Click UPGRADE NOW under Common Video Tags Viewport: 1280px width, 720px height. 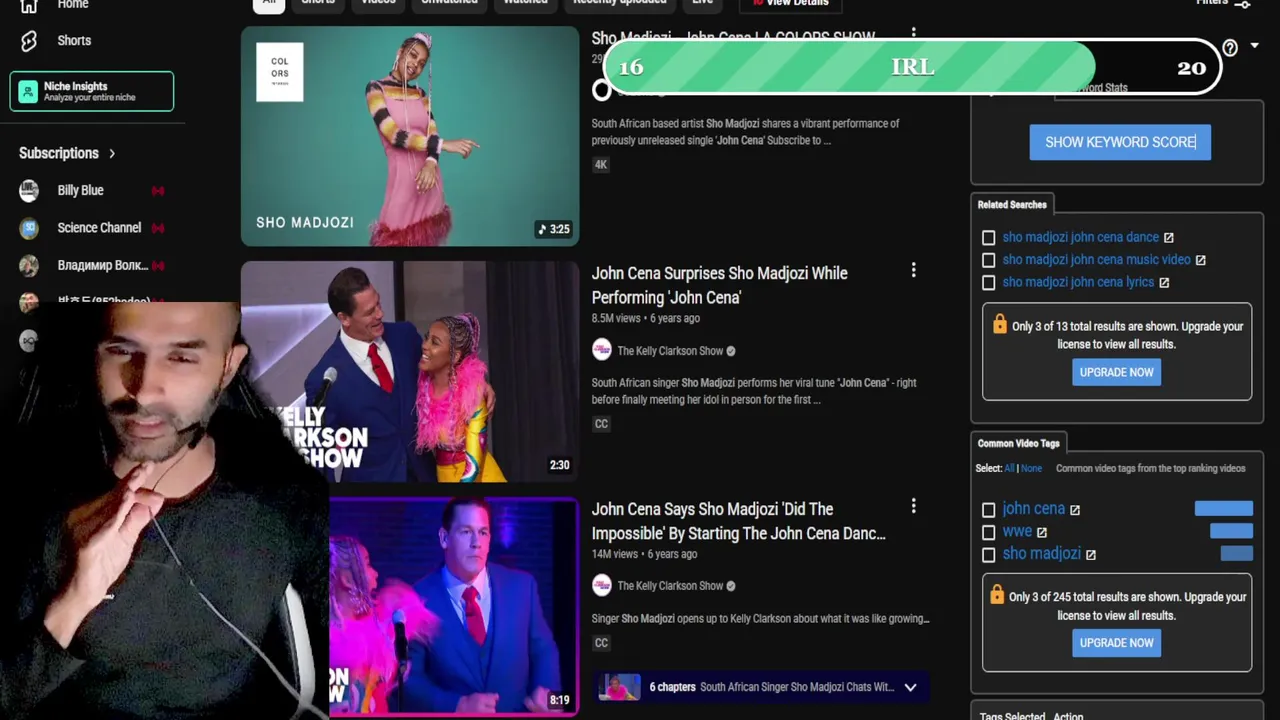point(1116,643)
